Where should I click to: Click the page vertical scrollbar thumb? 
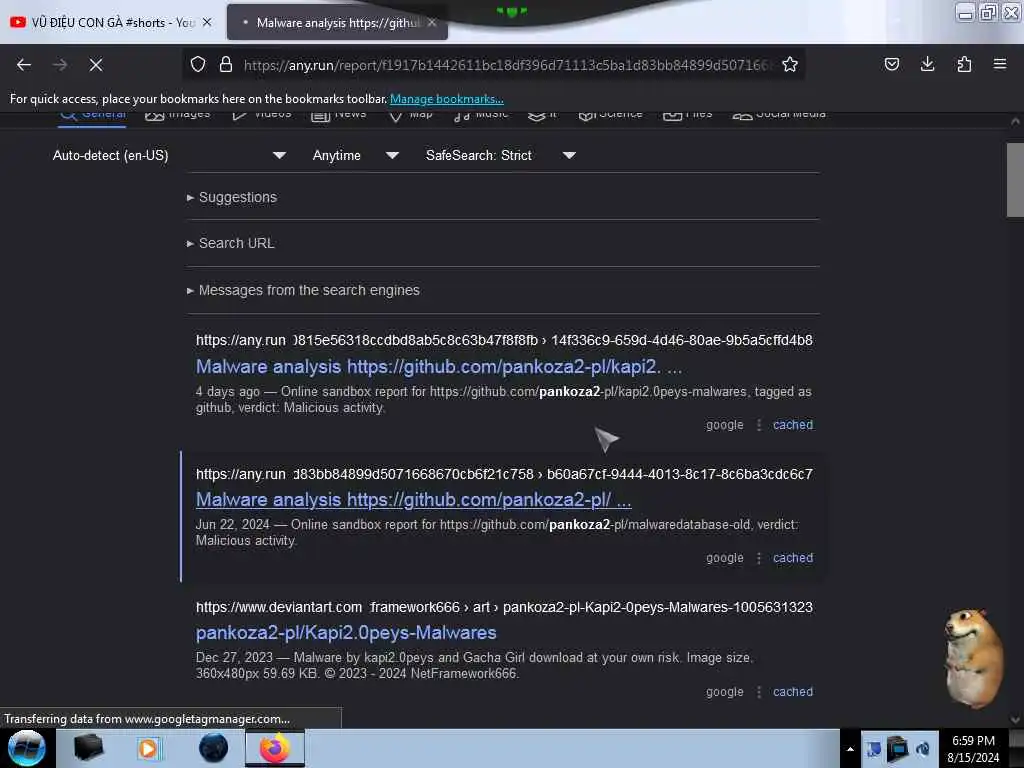pos(1015,180)
